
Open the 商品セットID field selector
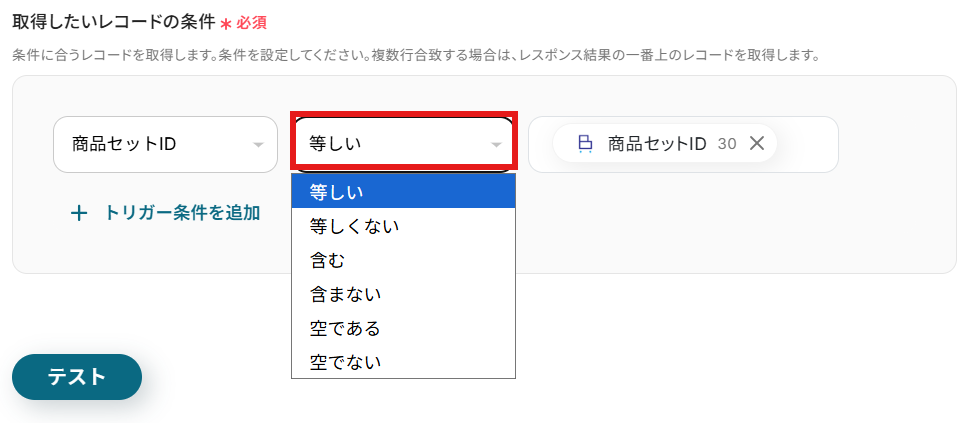pyautogui.click(x=166, y=145)
